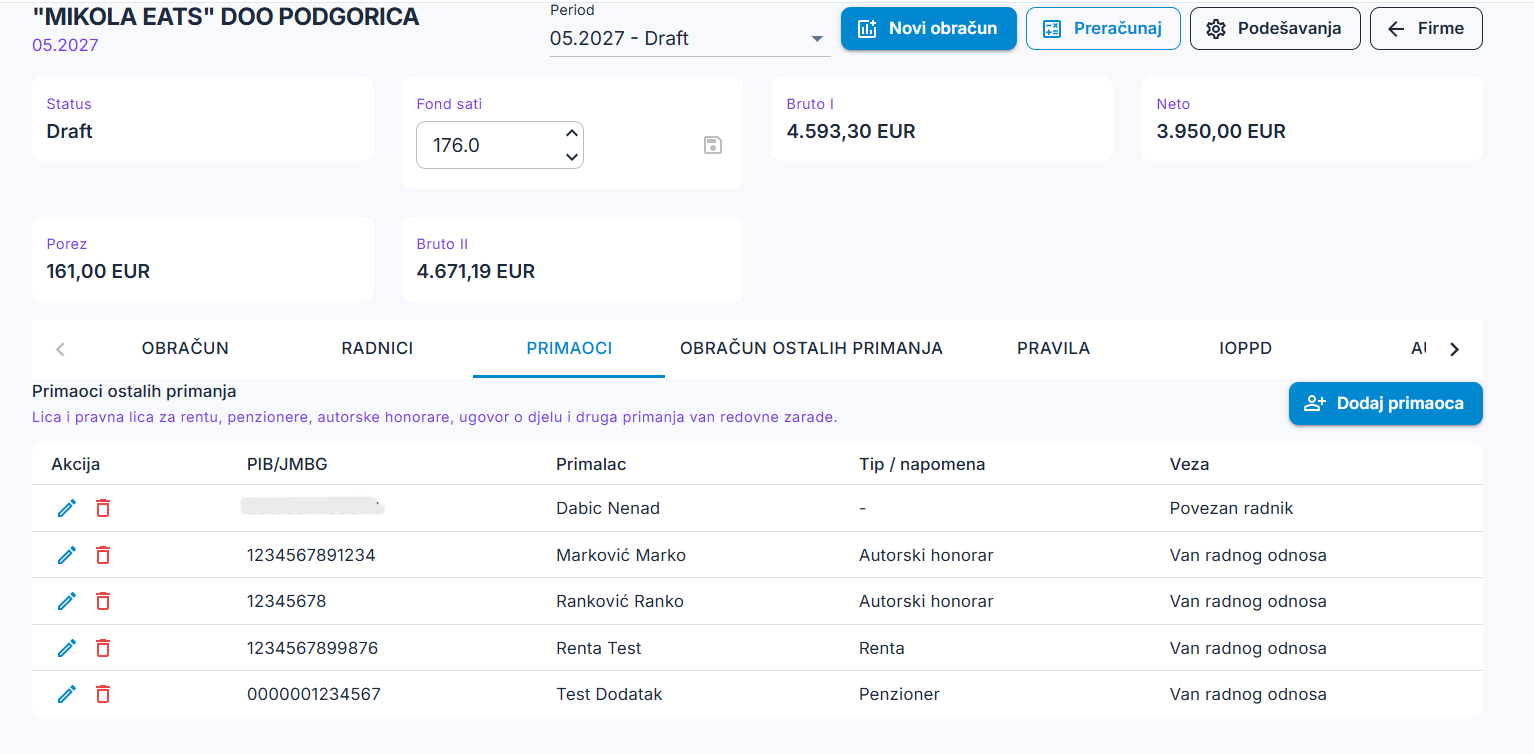Viewport: 1534px width, 754px height.
Task: Click the JMBG 1234567891234 cell
Action: (311, 555)
